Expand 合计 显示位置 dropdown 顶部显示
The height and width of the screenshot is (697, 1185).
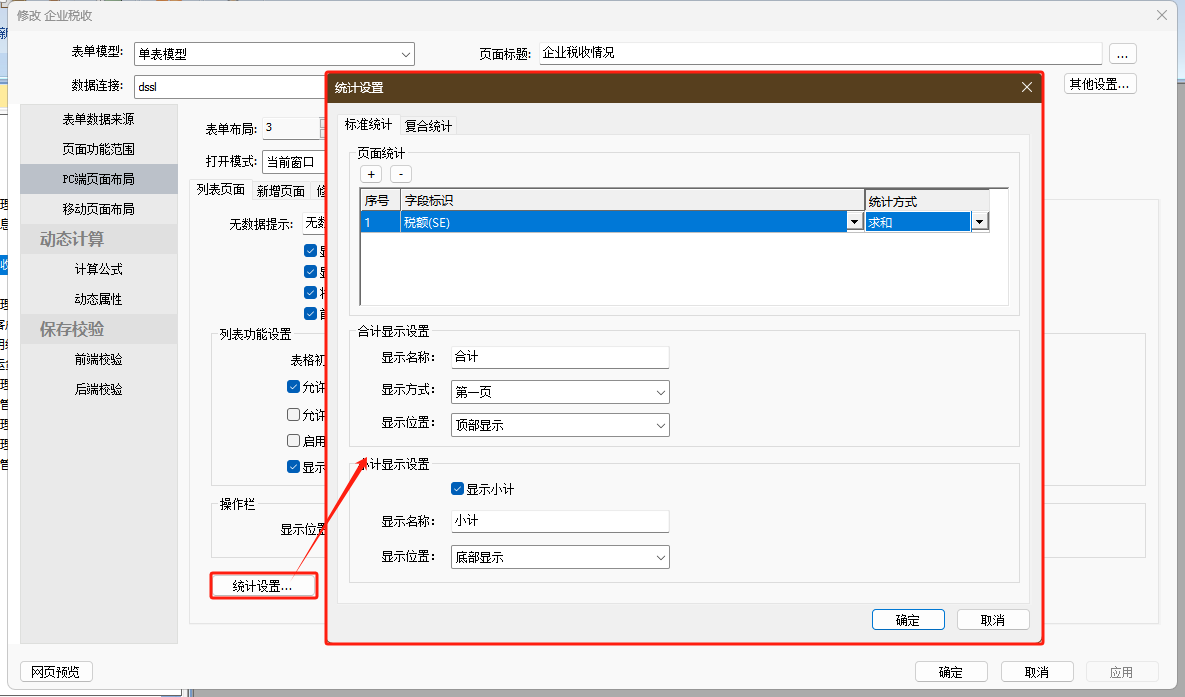[660, 425]
